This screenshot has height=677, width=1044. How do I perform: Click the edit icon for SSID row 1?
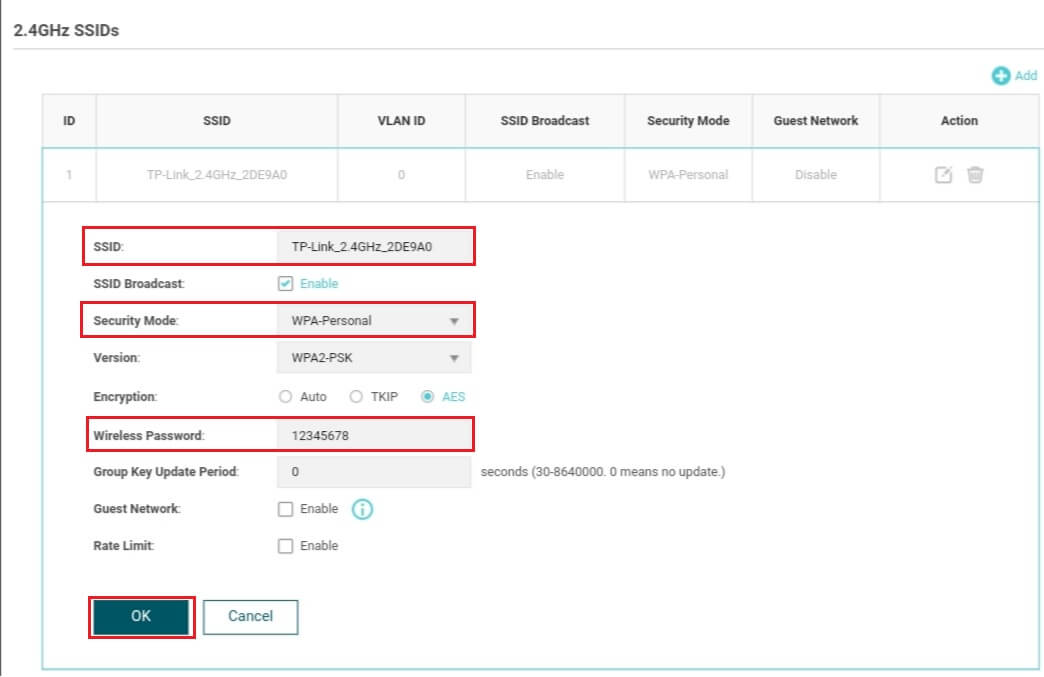tap(943, 175)
